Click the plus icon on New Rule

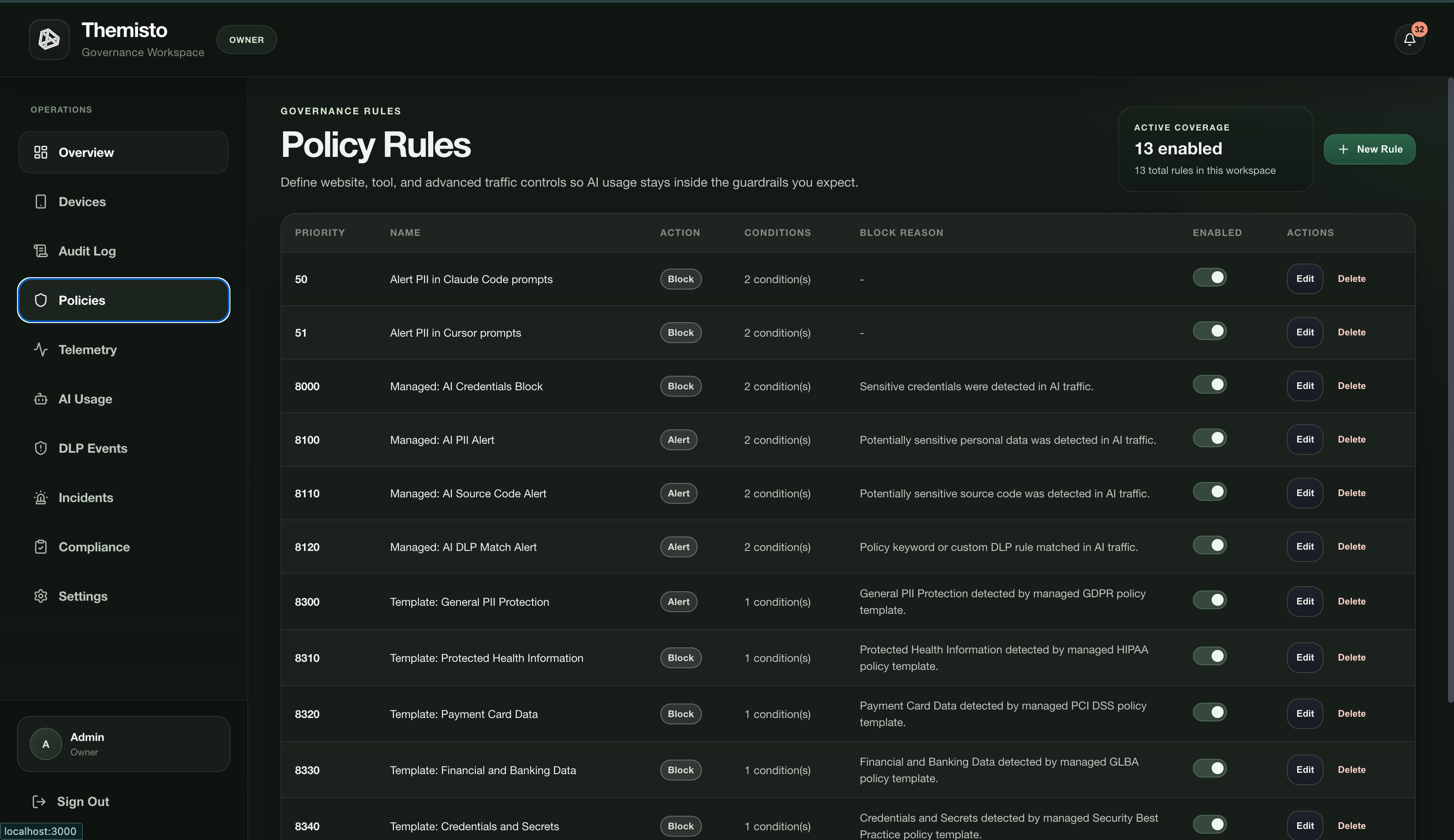1343,149
